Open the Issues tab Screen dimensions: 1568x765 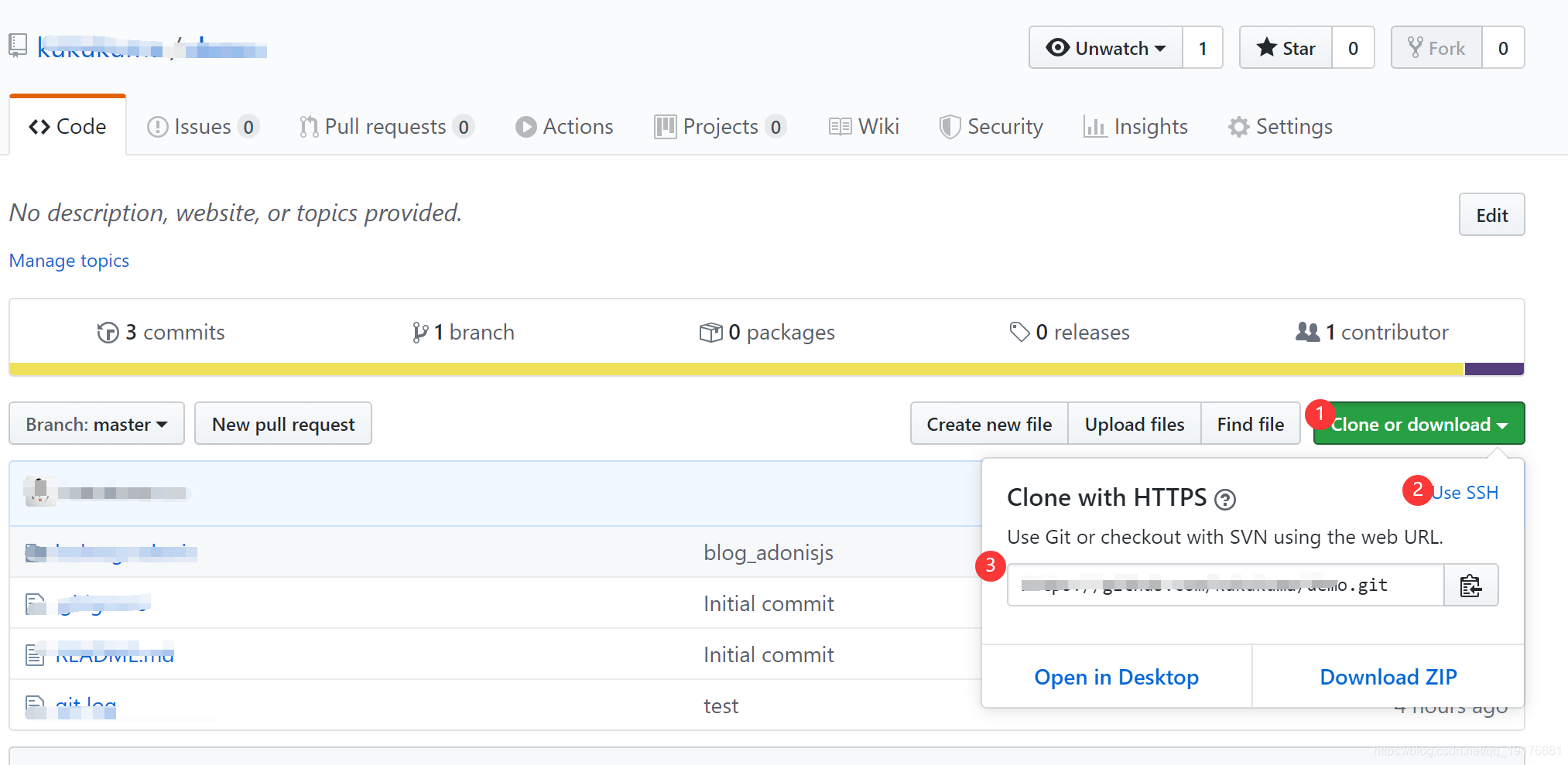tap(203, 126)
